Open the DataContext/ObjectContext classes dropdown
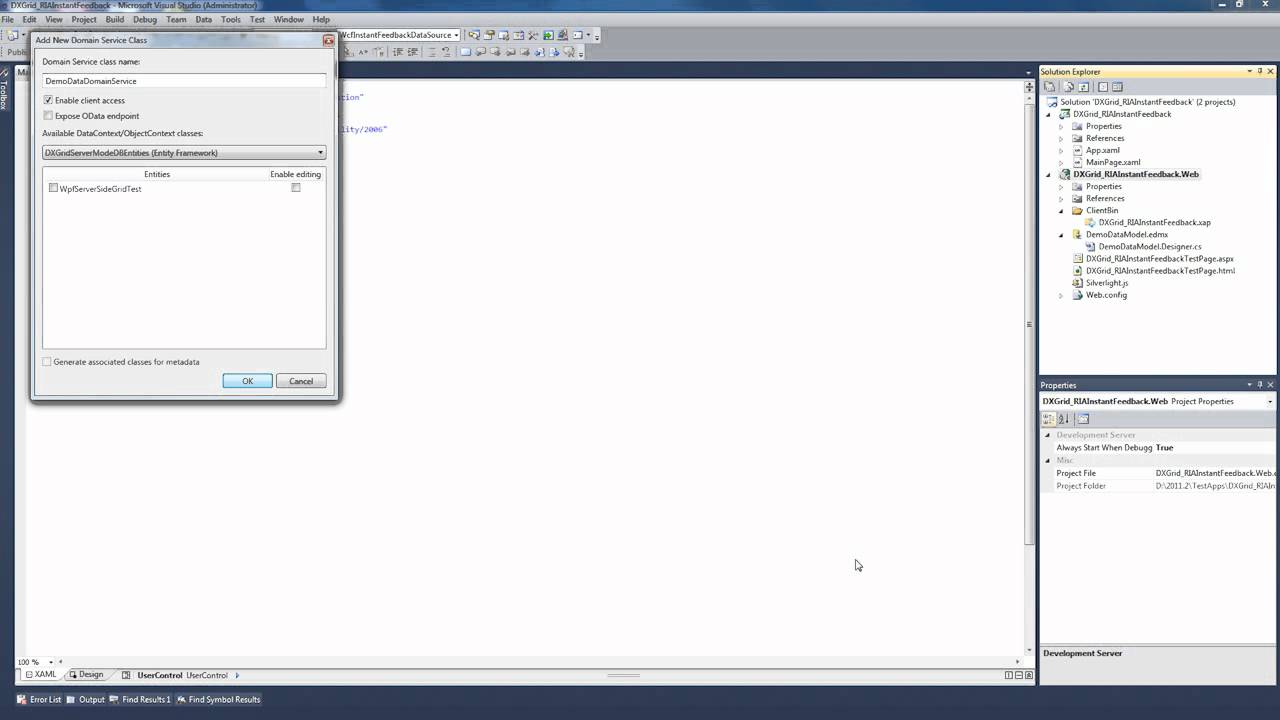 click(x=184, y=153)
